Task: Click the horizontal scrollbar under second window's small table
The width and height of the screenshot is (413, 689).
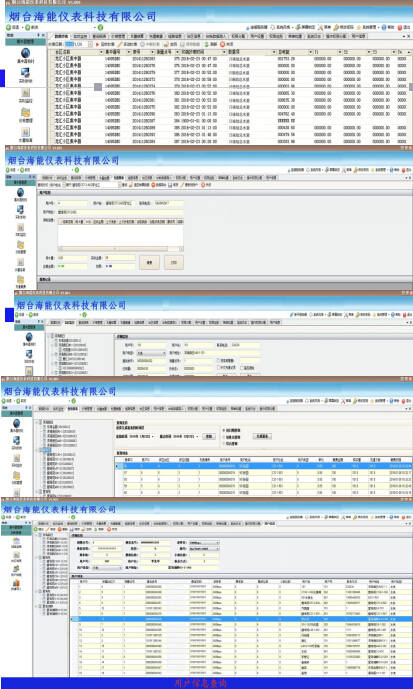Action: click(x=120, y=249)
